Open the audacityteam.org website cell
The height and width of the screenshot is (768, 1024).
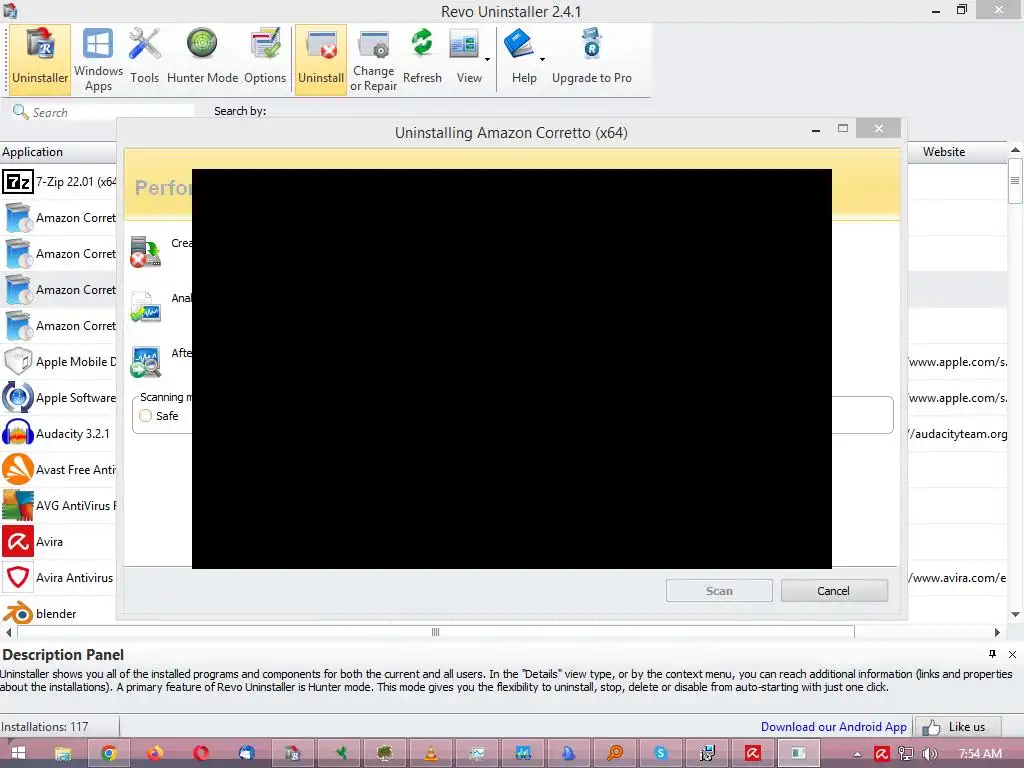(958, 434)
